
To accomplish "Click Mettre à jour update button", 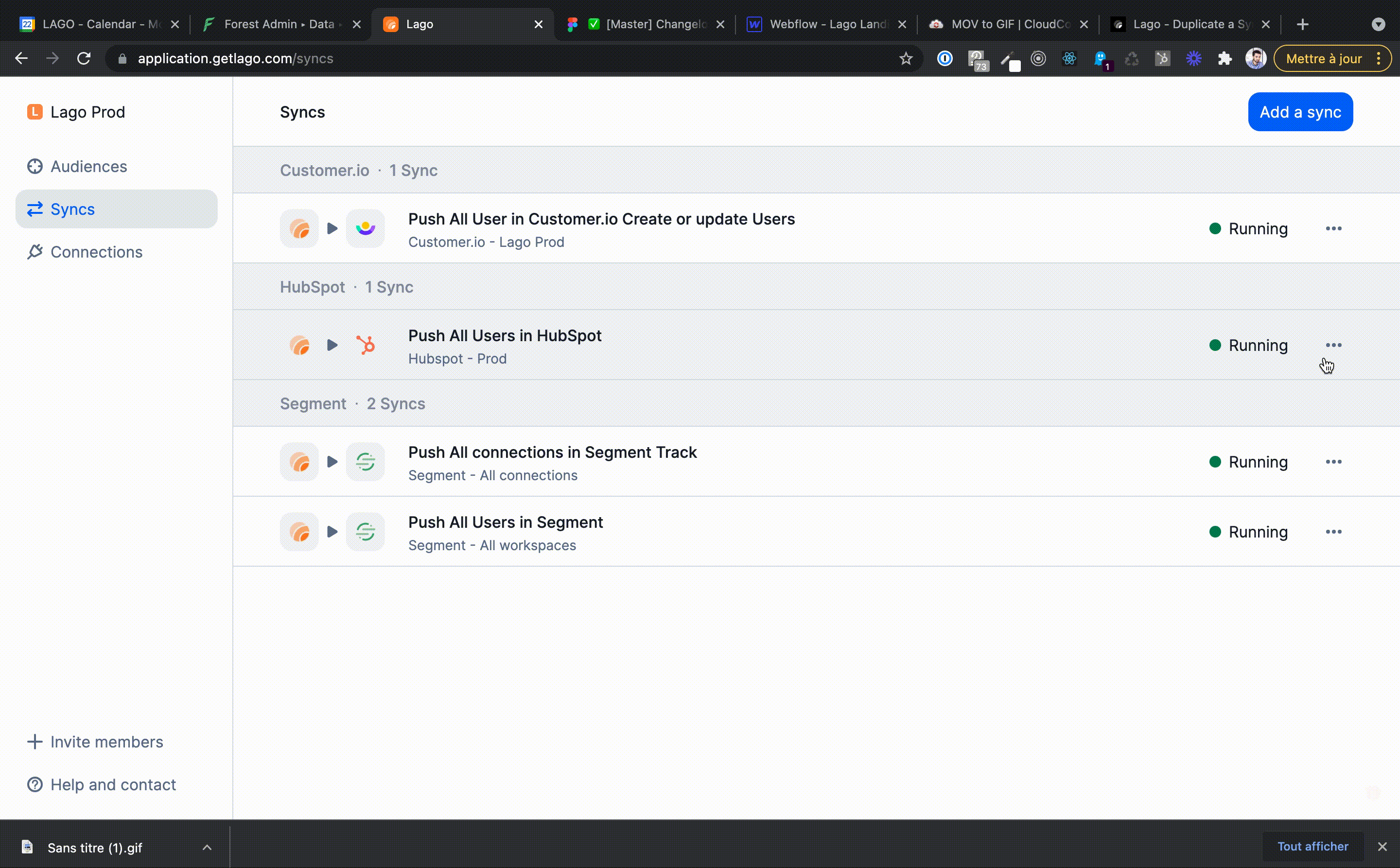I will tap(1323, 58).
